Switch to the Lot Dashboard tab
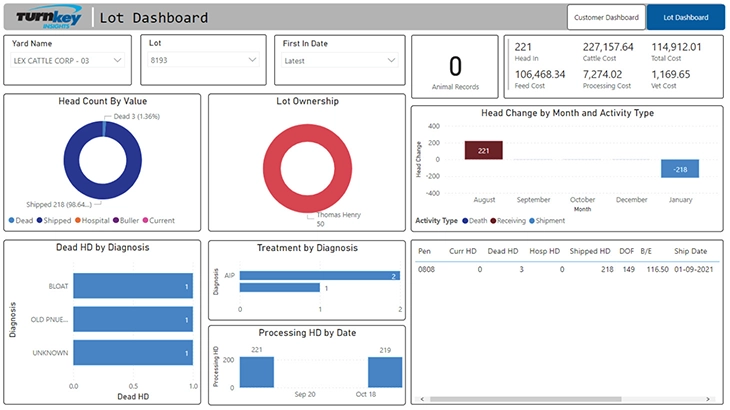This screenshot has width=730, height=410. [x=685, y=17]
